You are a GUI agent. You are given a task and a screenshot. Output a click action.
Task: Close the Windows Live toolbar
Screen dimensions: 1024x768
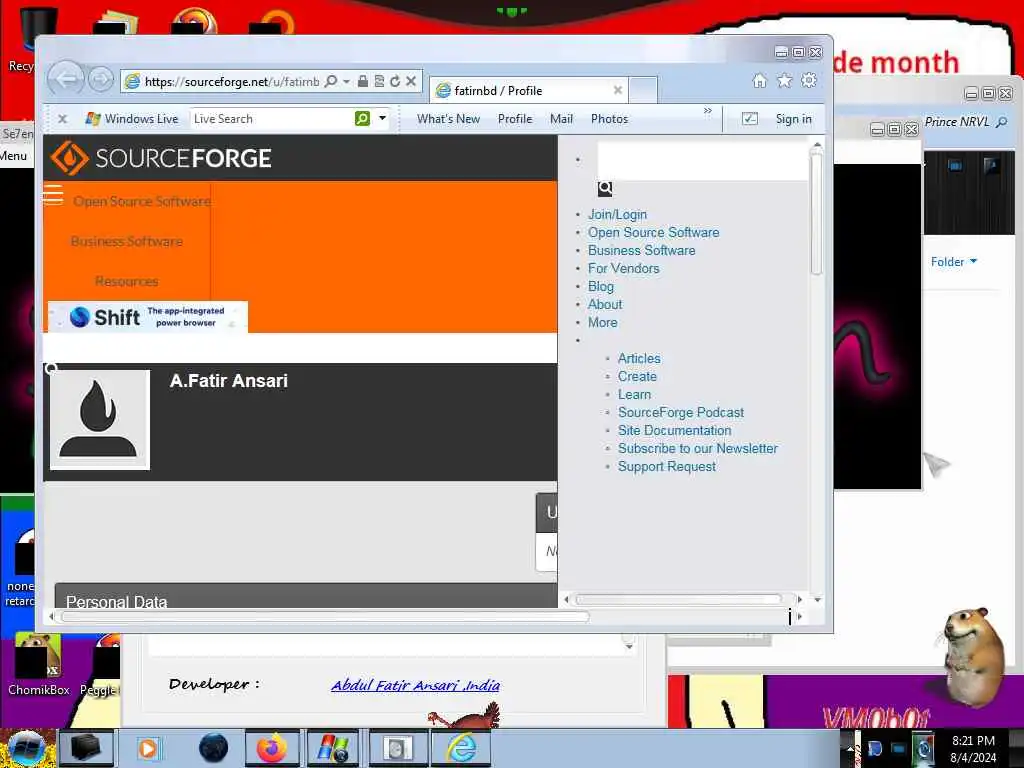(63, 119)
